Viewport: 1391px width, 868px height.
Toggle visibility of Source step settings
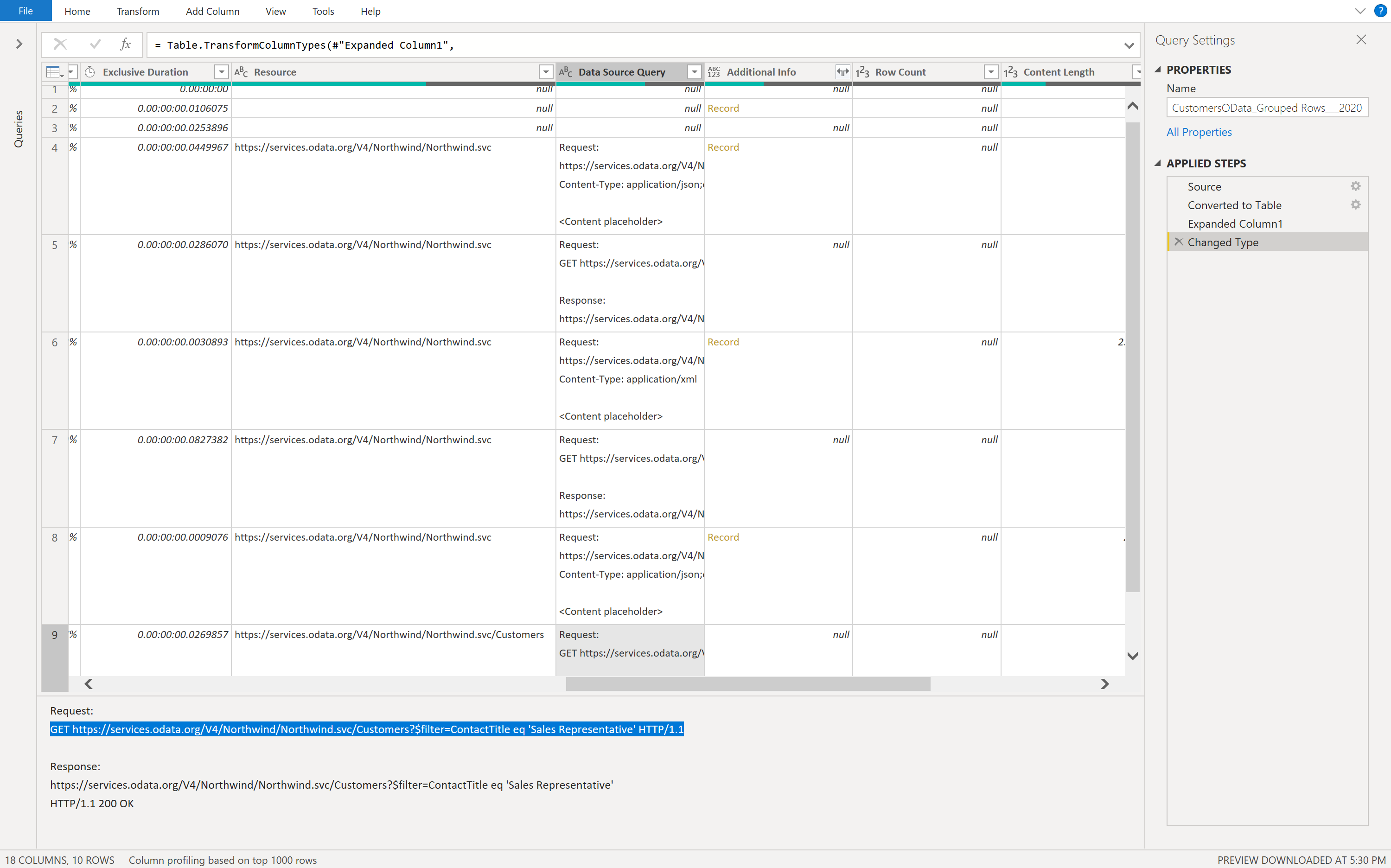pyautogui.click(x=1356, y=187)
